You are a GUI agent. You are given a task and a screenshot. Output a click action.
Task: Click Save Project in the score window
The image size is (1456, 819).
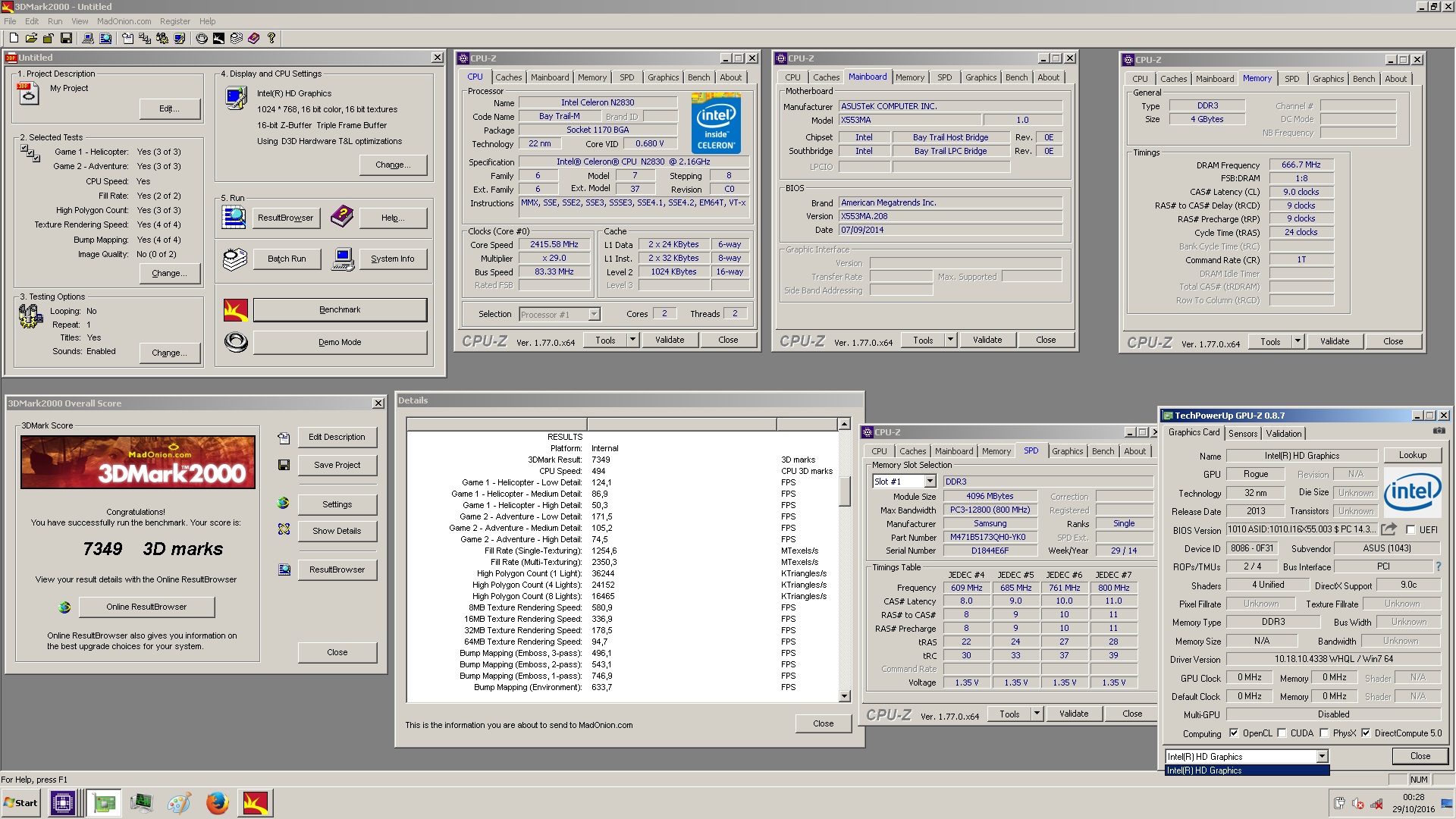coord(337,465)
